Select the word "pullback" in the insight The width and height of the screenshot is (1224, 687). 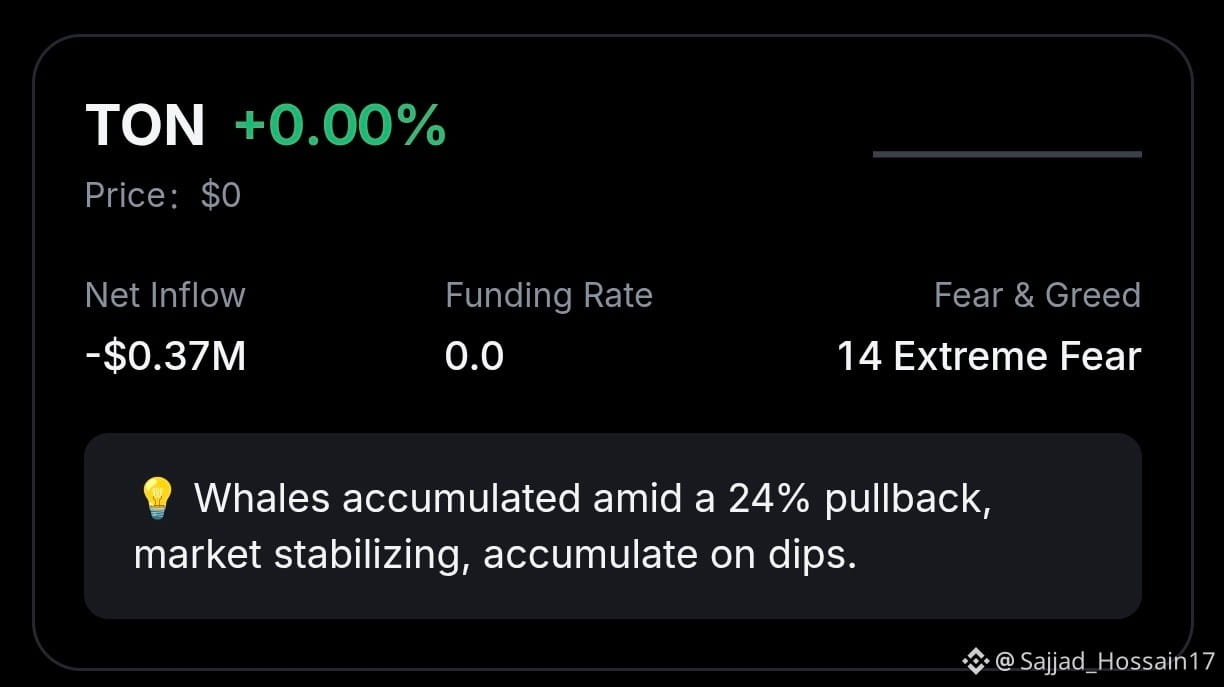pos(906,497)
